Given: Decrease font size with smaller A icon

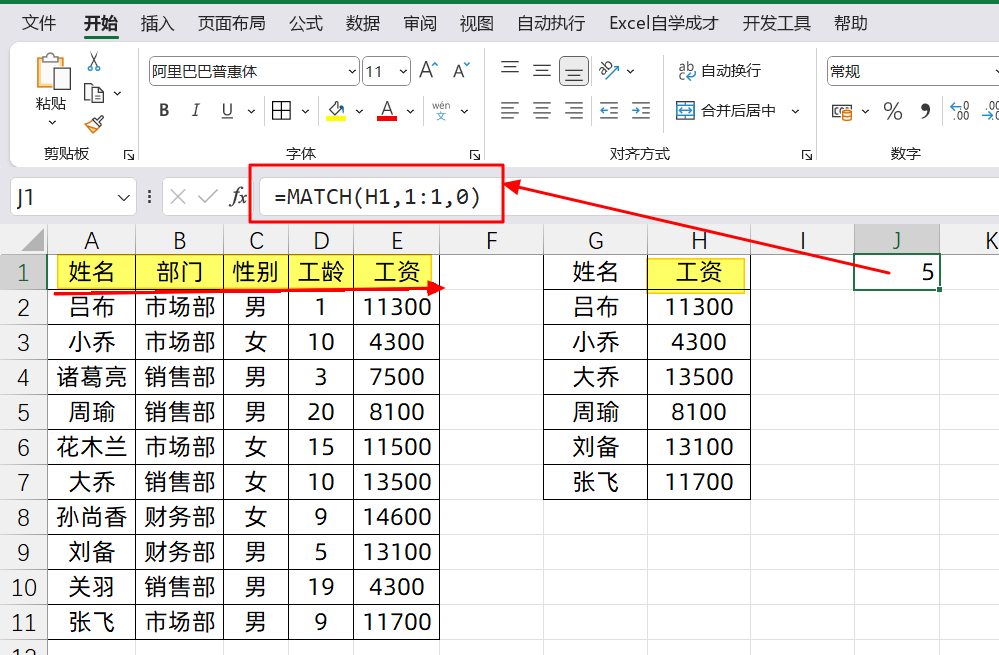Looking at the screenshot, I should [x=461, y=70].
